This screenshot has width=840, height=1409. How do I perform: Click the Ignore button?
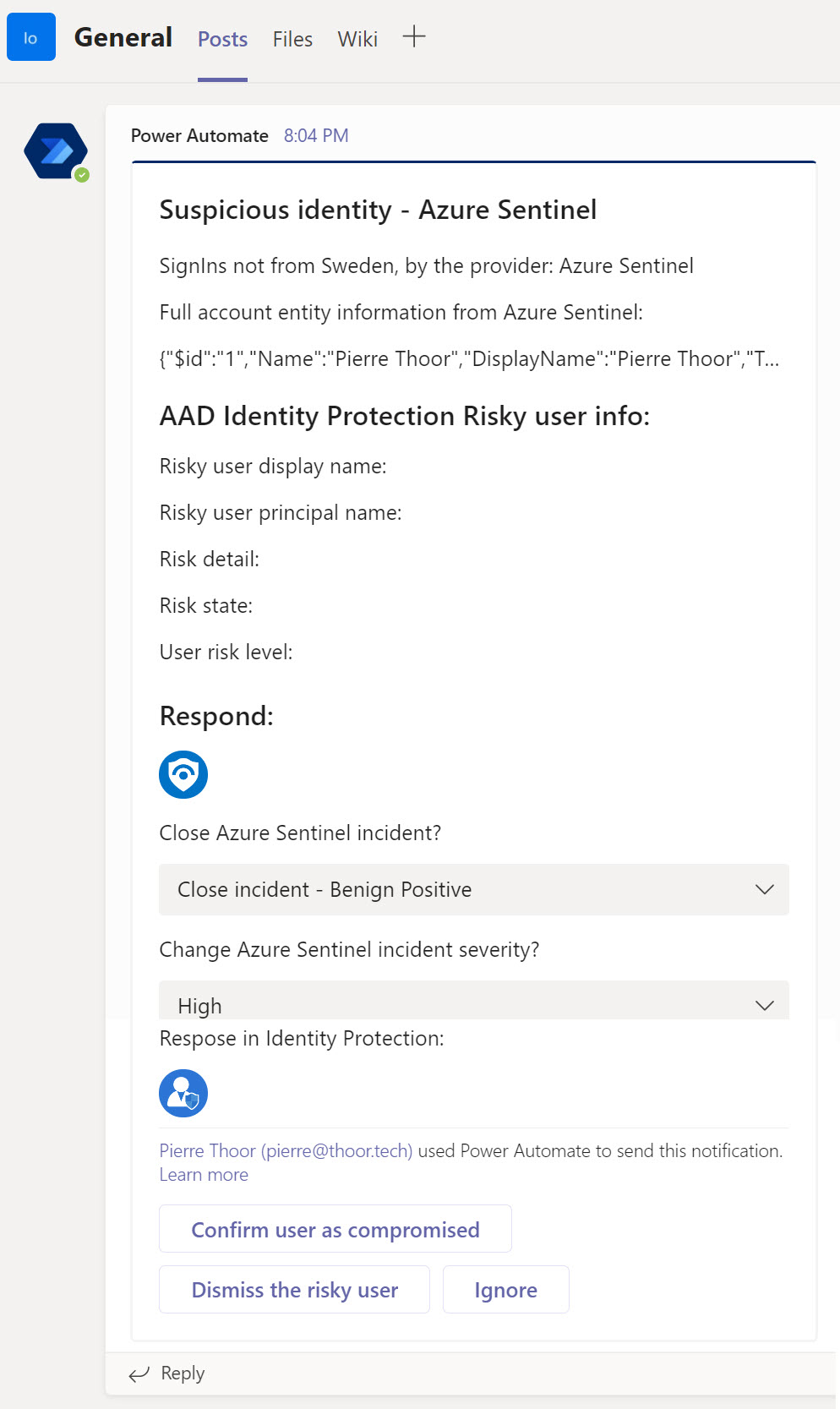(505, 1290)
